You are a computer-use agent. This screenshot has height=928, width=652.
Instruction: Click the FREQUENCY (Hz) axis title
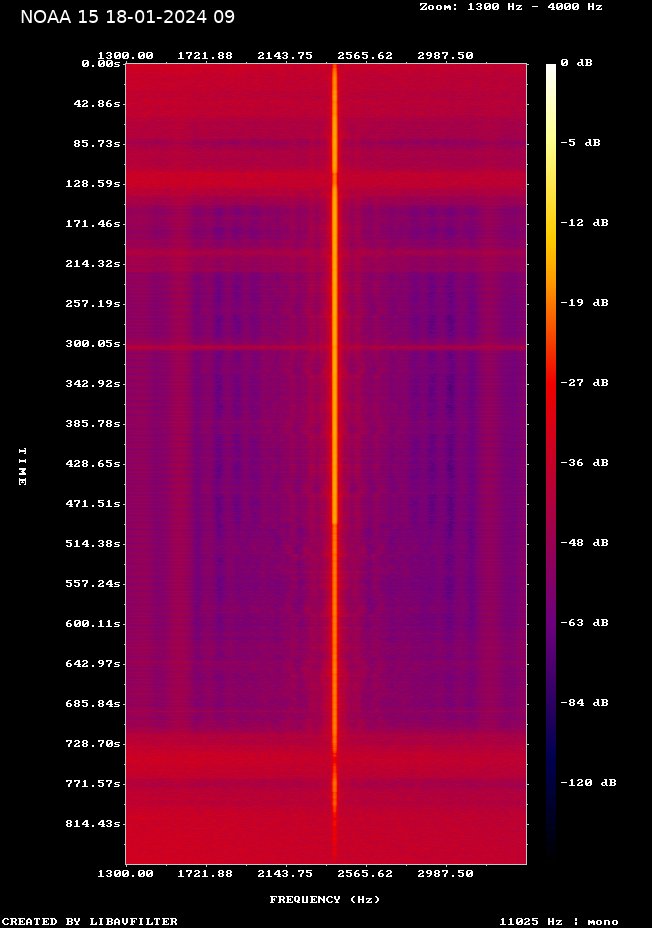[325, 900]
